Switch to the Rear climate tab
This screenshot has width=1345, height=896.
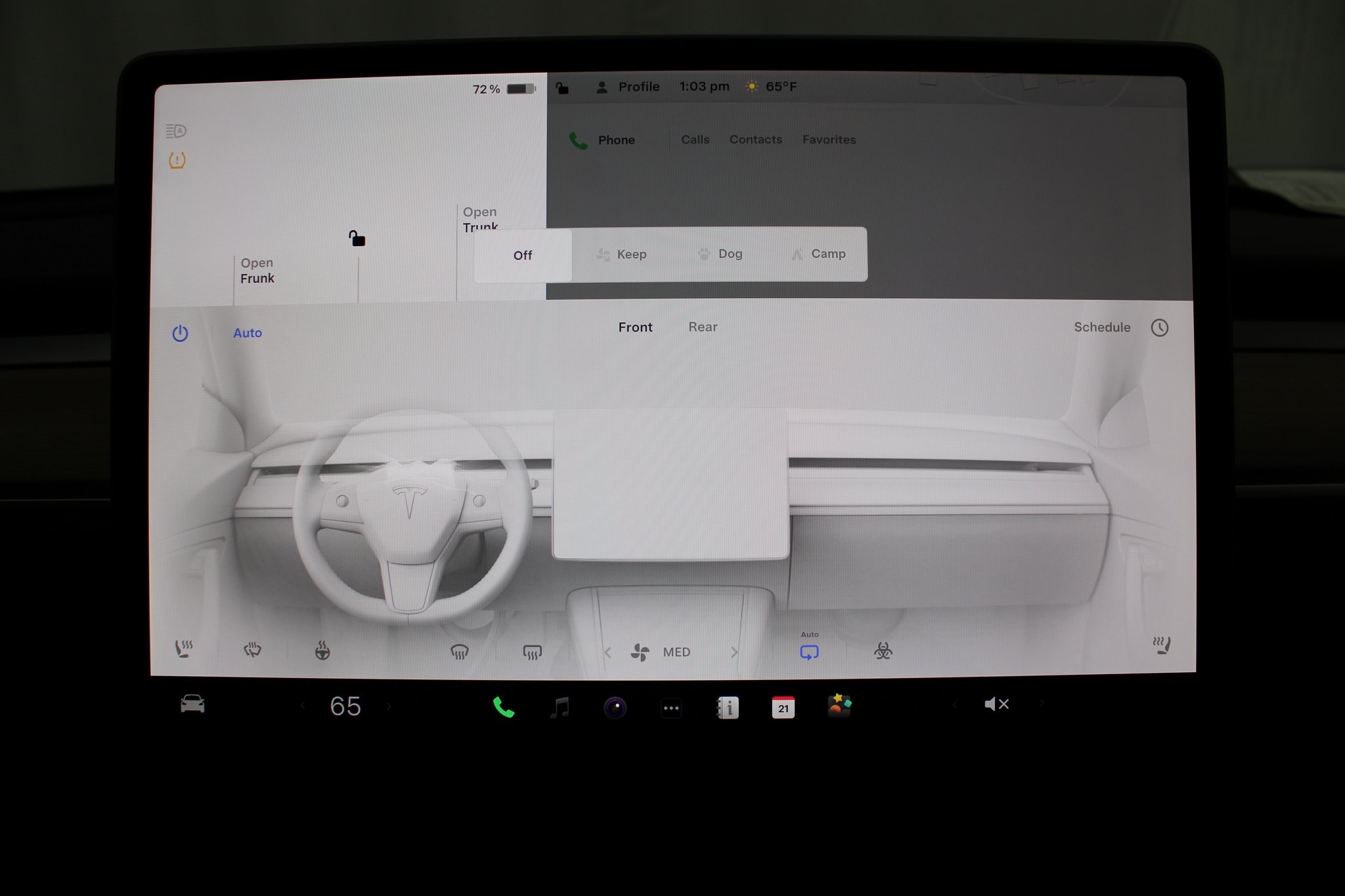[702, 327]
